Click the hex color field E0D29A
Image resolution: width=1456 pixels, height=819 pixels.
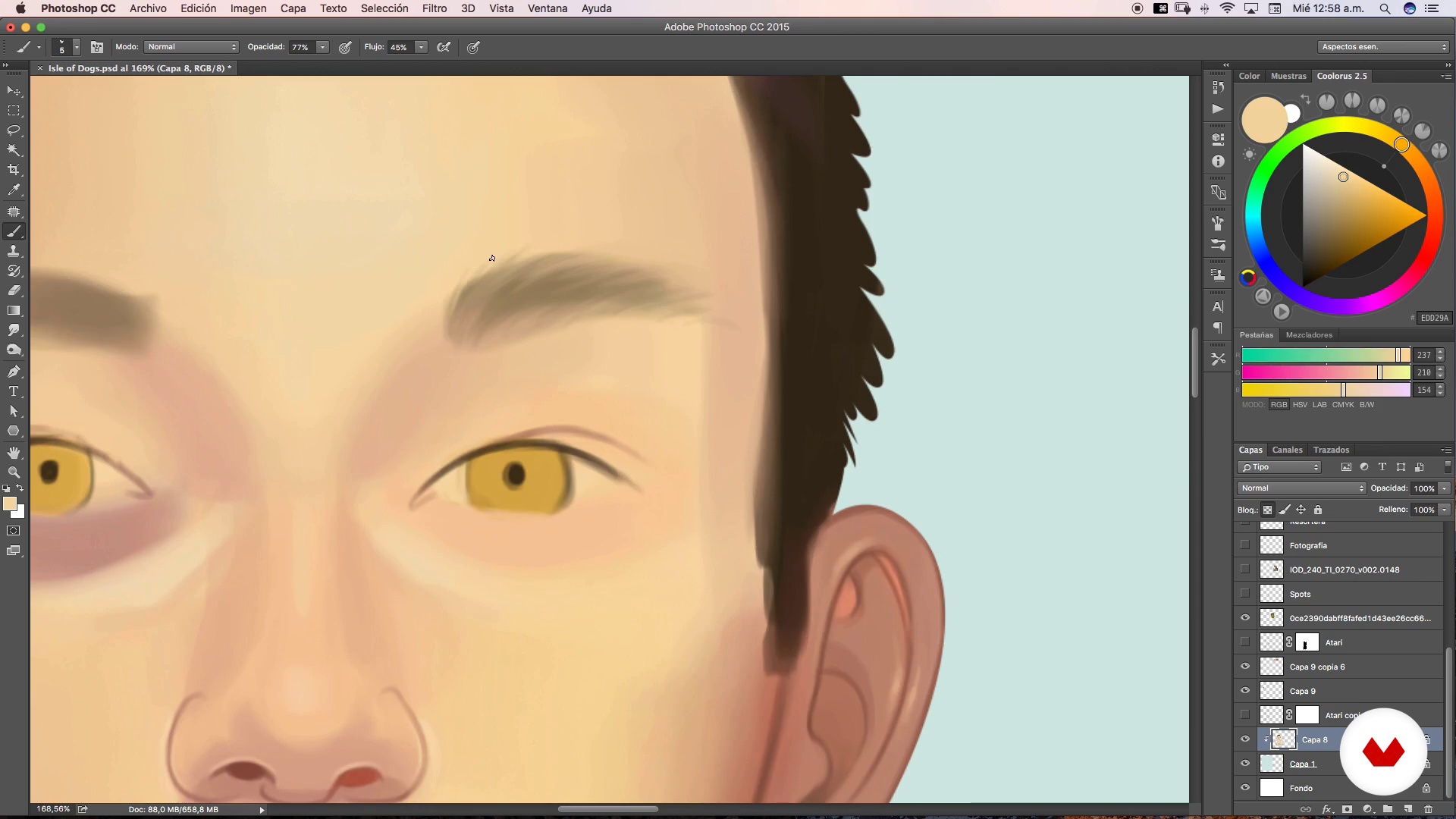1434,318
